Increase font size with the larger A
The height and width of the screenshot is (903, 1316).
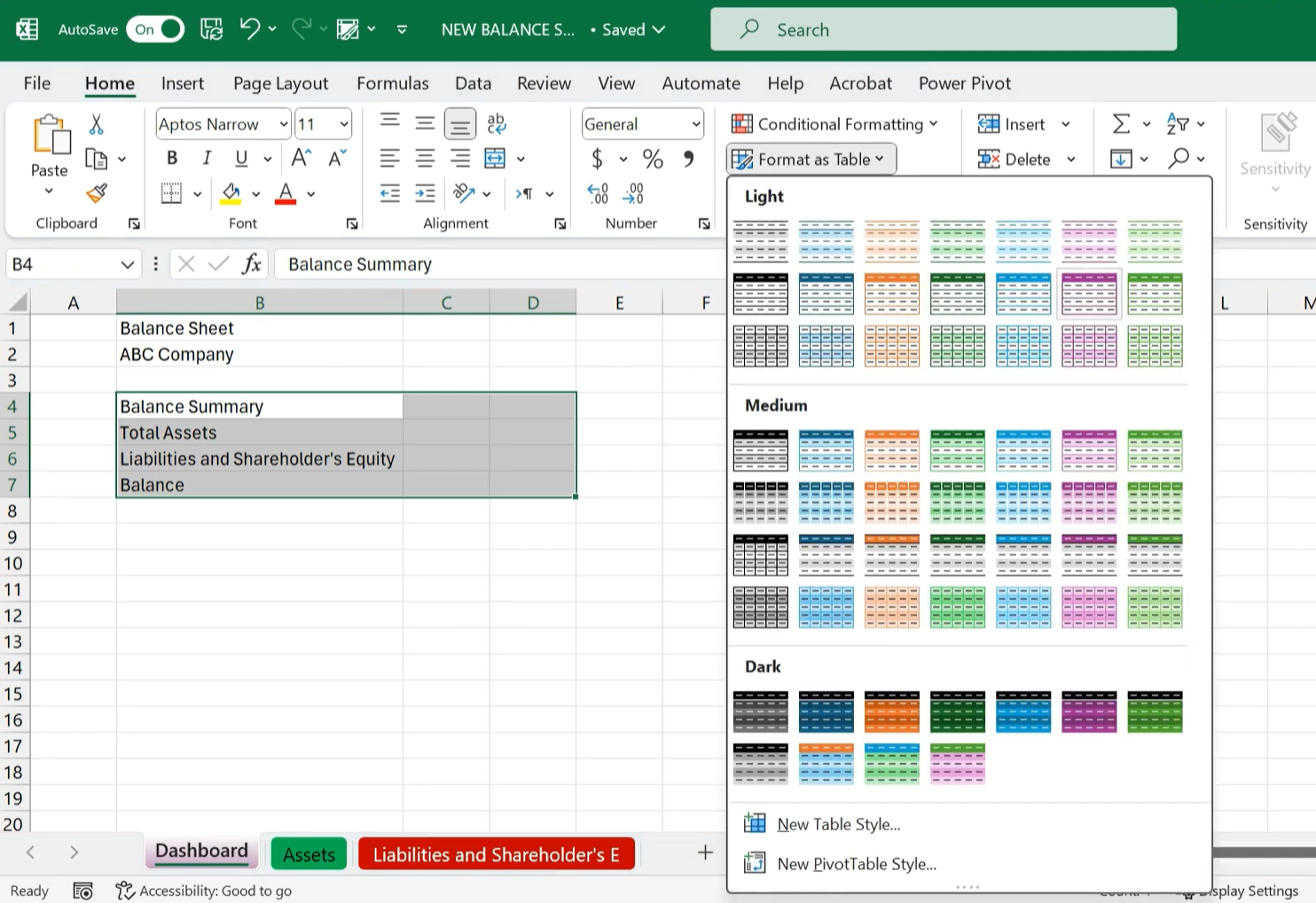tap(301, 159)
